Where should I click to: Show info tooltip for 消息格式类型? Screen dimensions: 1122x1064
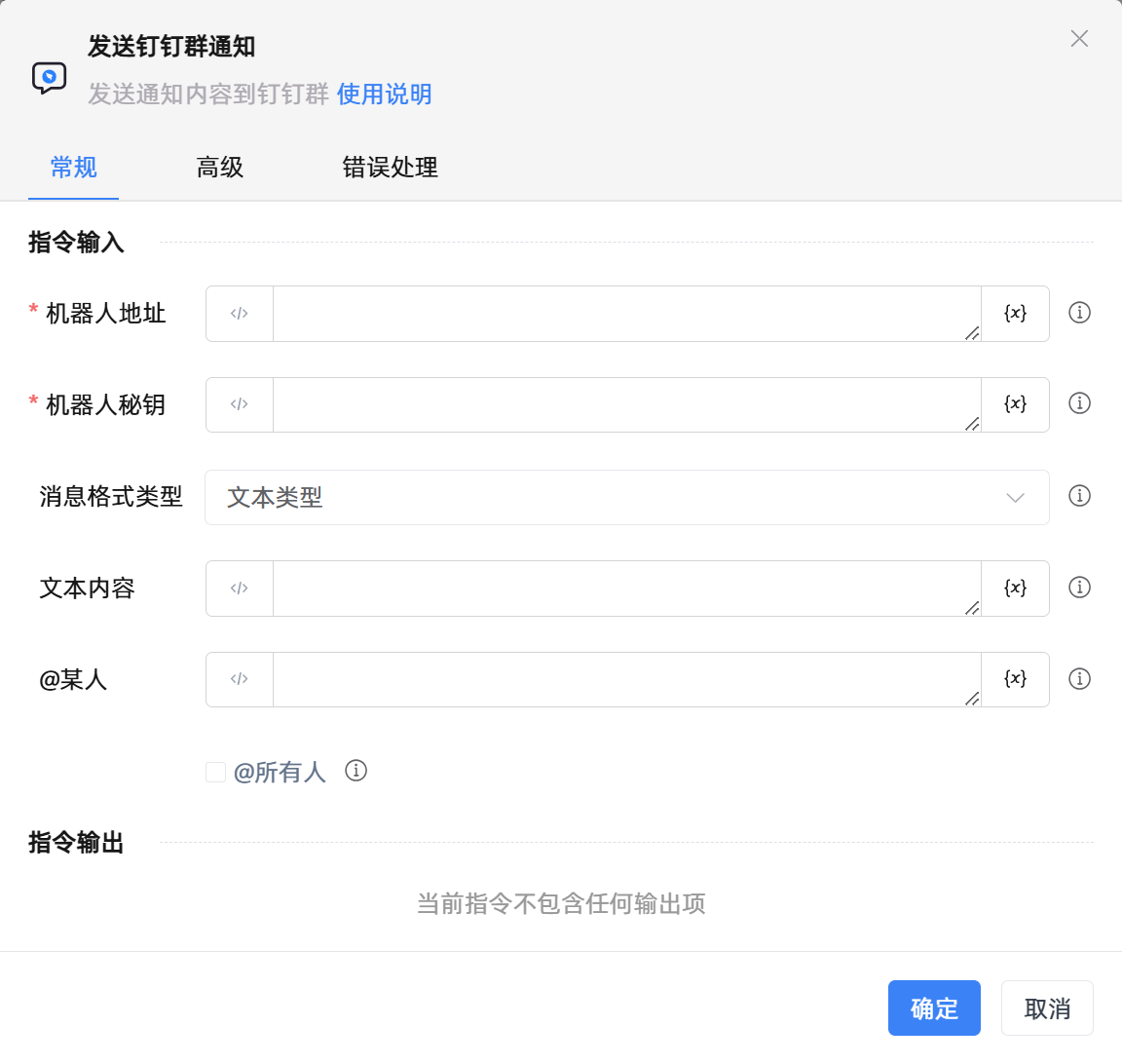pyautogui.click(x=1079, y=496)
